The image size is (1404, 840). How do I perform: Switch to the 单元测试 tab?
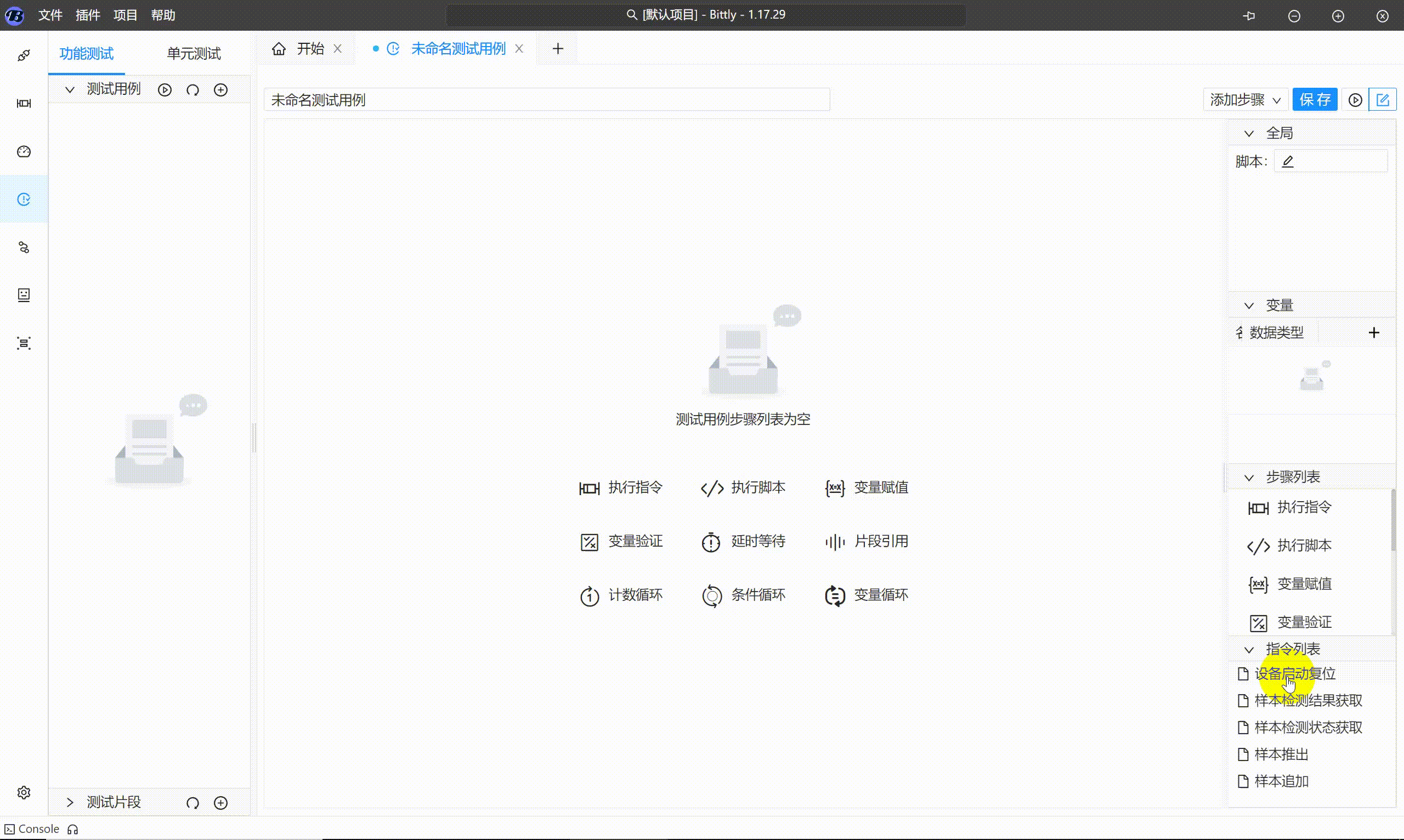(x=193, y=53)
